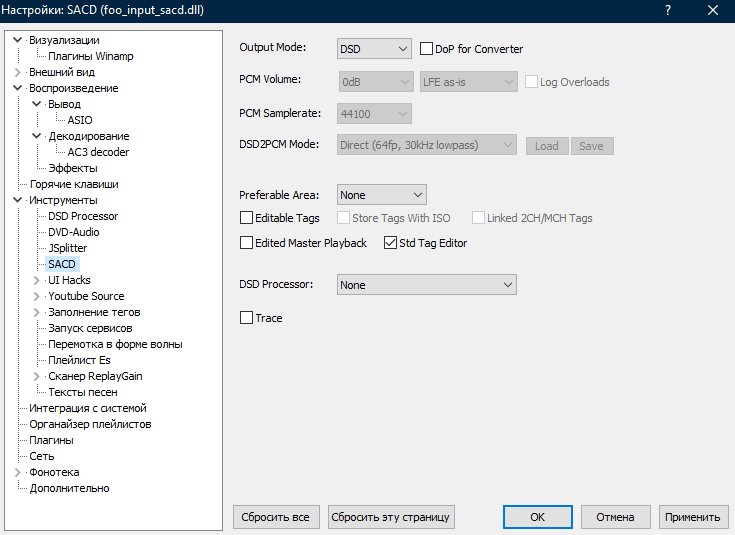Open the Output Mode dropdown
Image resolution: width=735 pixels, height=535 pixels.
[374, 49]
